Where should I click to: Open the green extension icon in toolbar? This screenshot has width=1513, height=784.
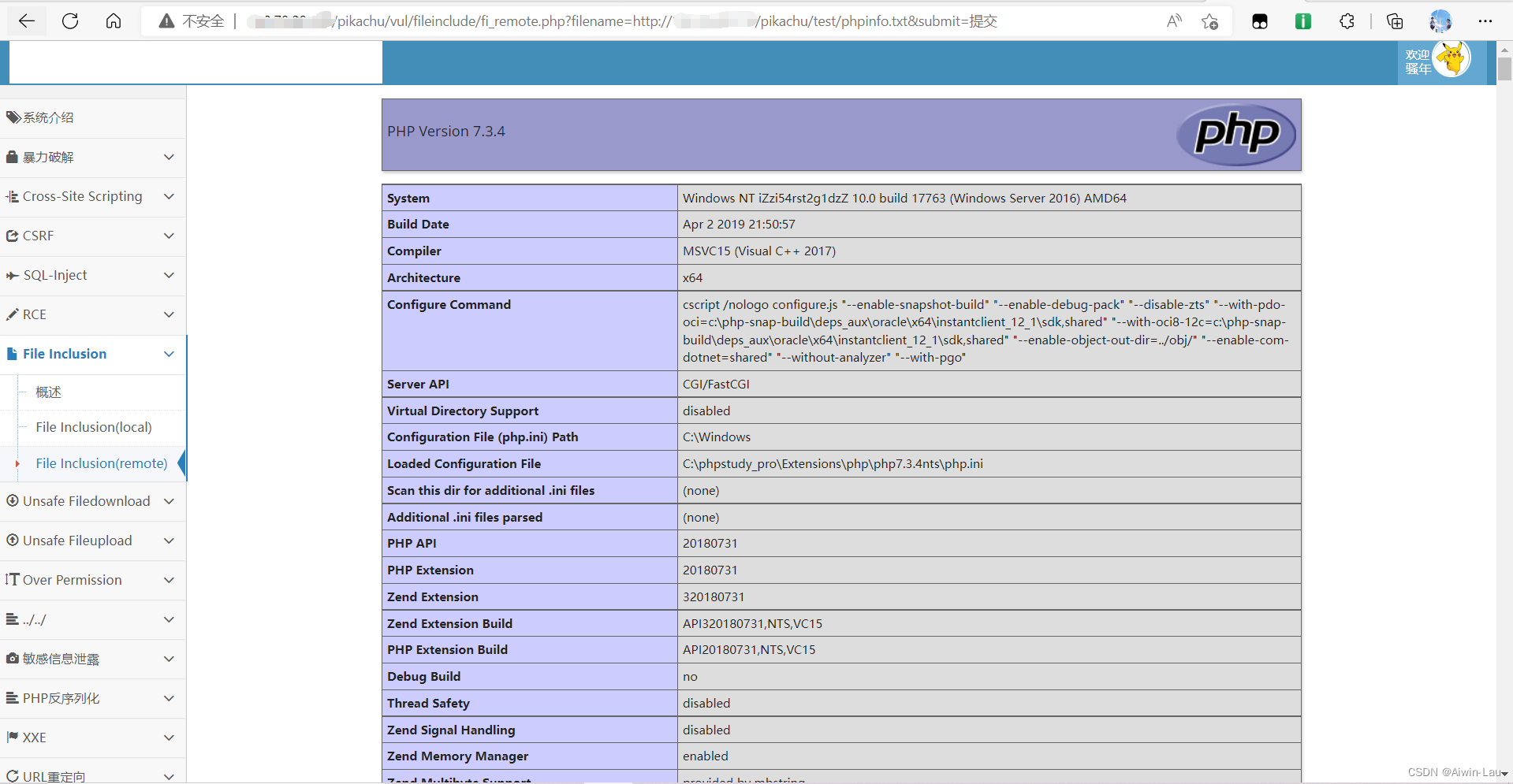(x=1303, y=21)
